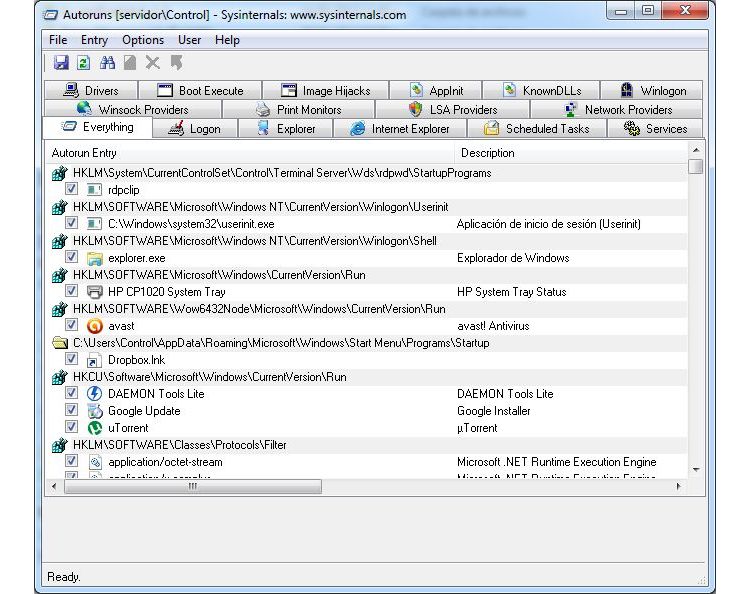Open the Print Monitors tab
The width and height of the screenshot is (750, 594).
click(298, 110)
